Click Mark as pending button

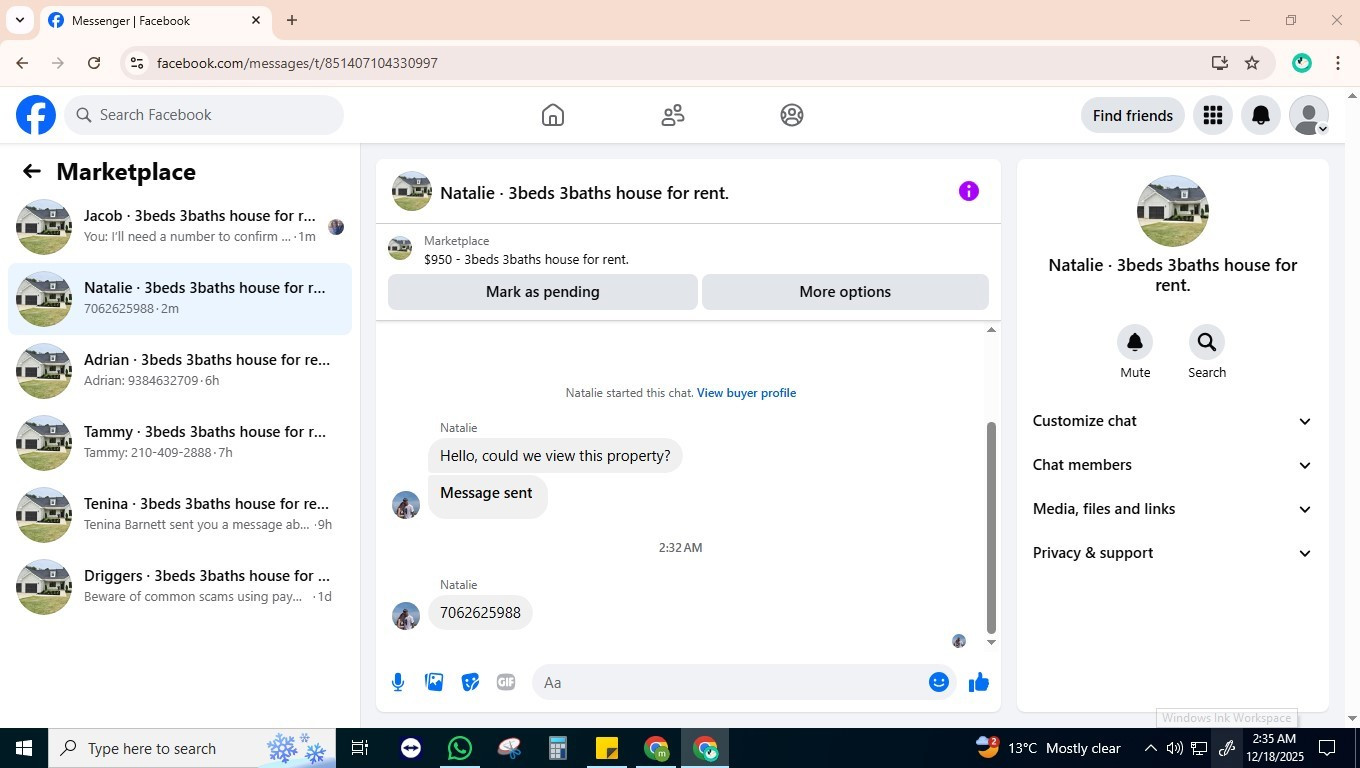[x=543, y=292]
